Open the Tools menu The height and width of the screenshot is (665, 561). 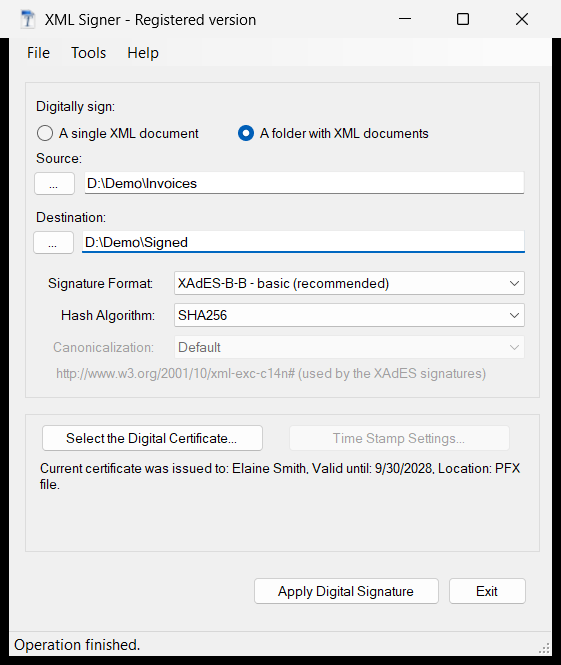tap(88, 53)
